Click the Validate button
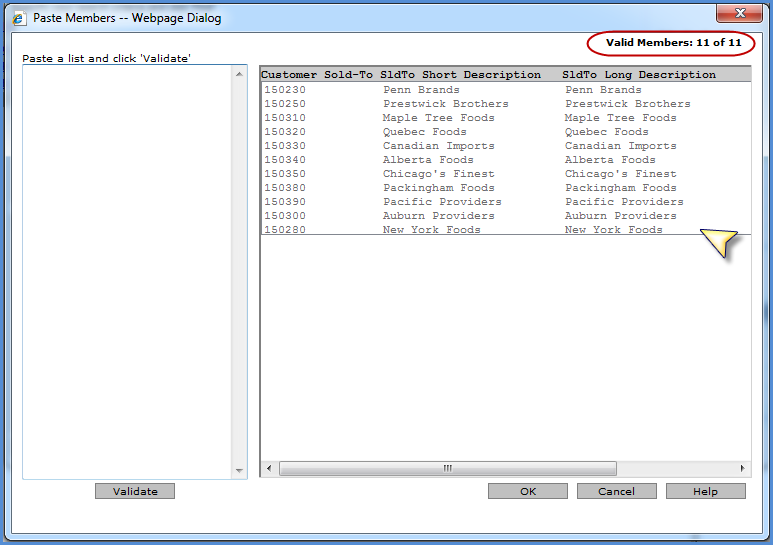The width and height of the screenshot is (773, 545). [135, 491]
